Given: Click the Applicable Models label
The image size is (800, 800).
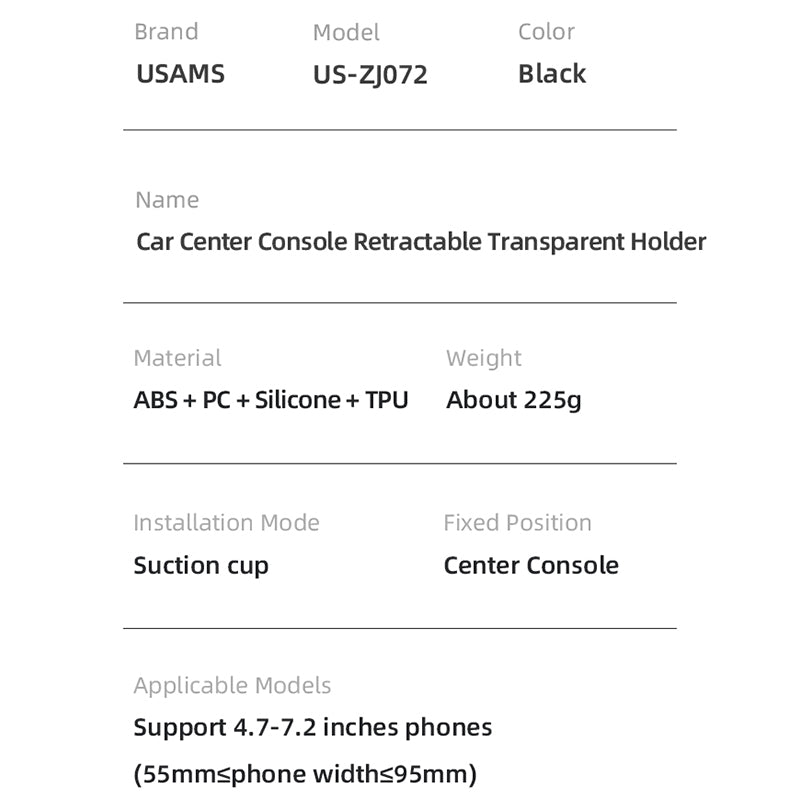Looking at the screenshot, I should point(232,686).
